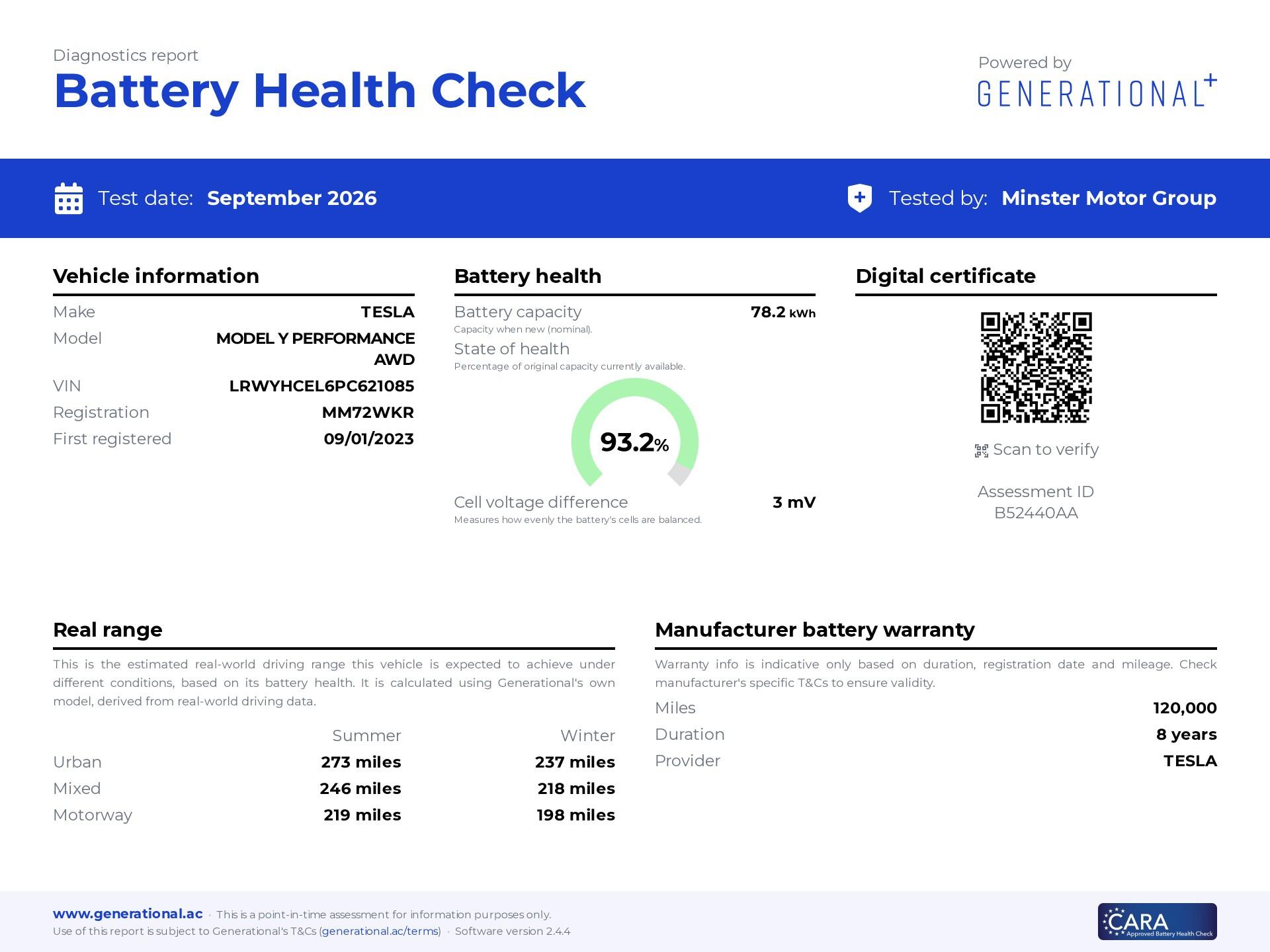Click the first registered date '09/01/2023'
The image size is (1270, 952).
point(369,439)
